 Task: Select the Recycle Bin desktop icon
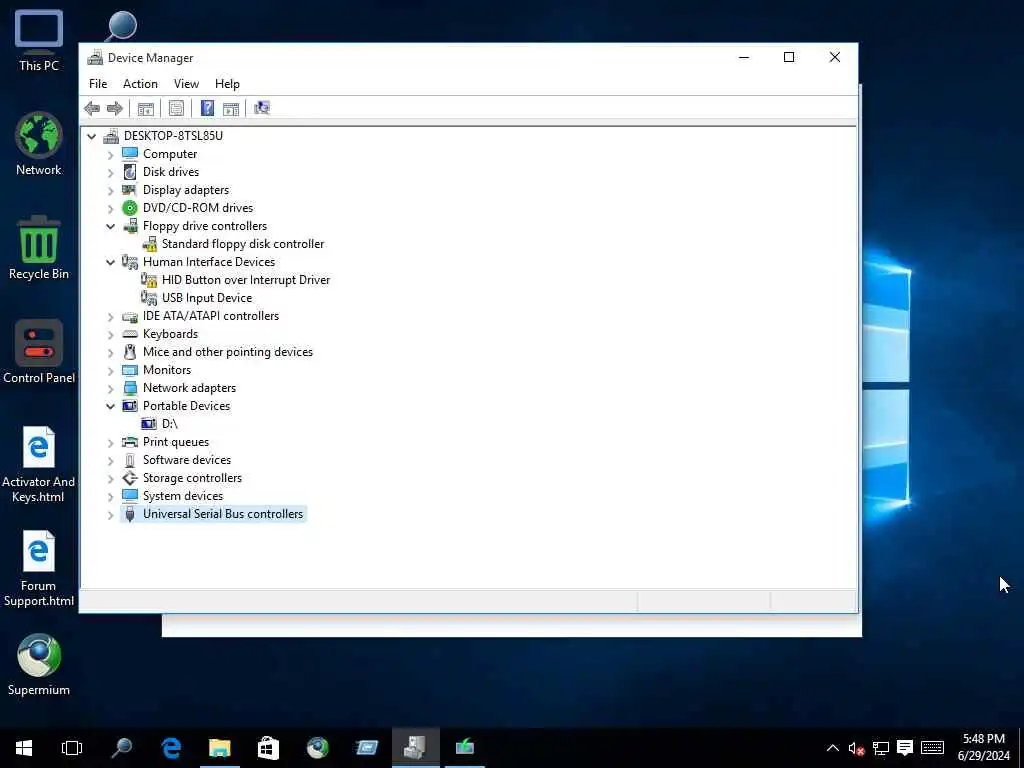39,248
